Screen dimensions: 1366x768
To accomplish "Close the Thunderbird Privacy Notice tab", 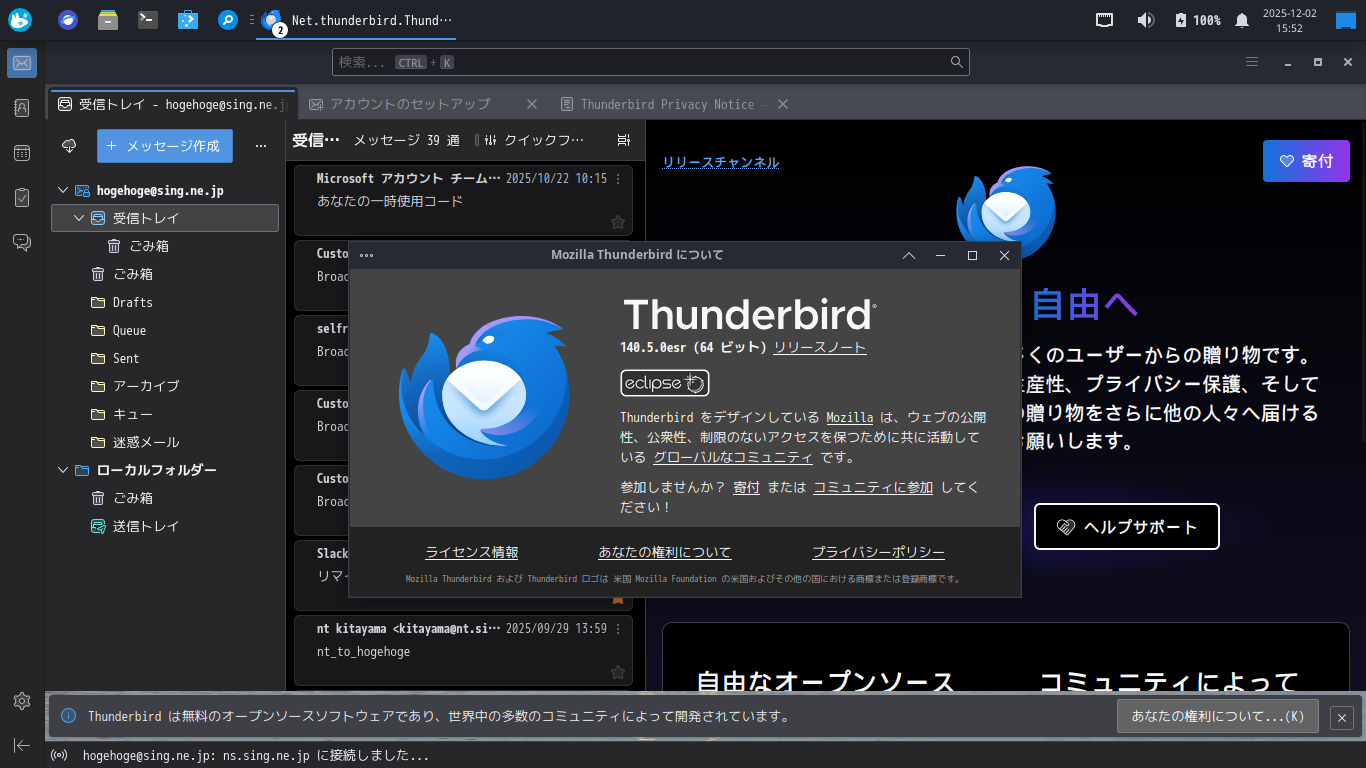I will [x=783, y=104].
